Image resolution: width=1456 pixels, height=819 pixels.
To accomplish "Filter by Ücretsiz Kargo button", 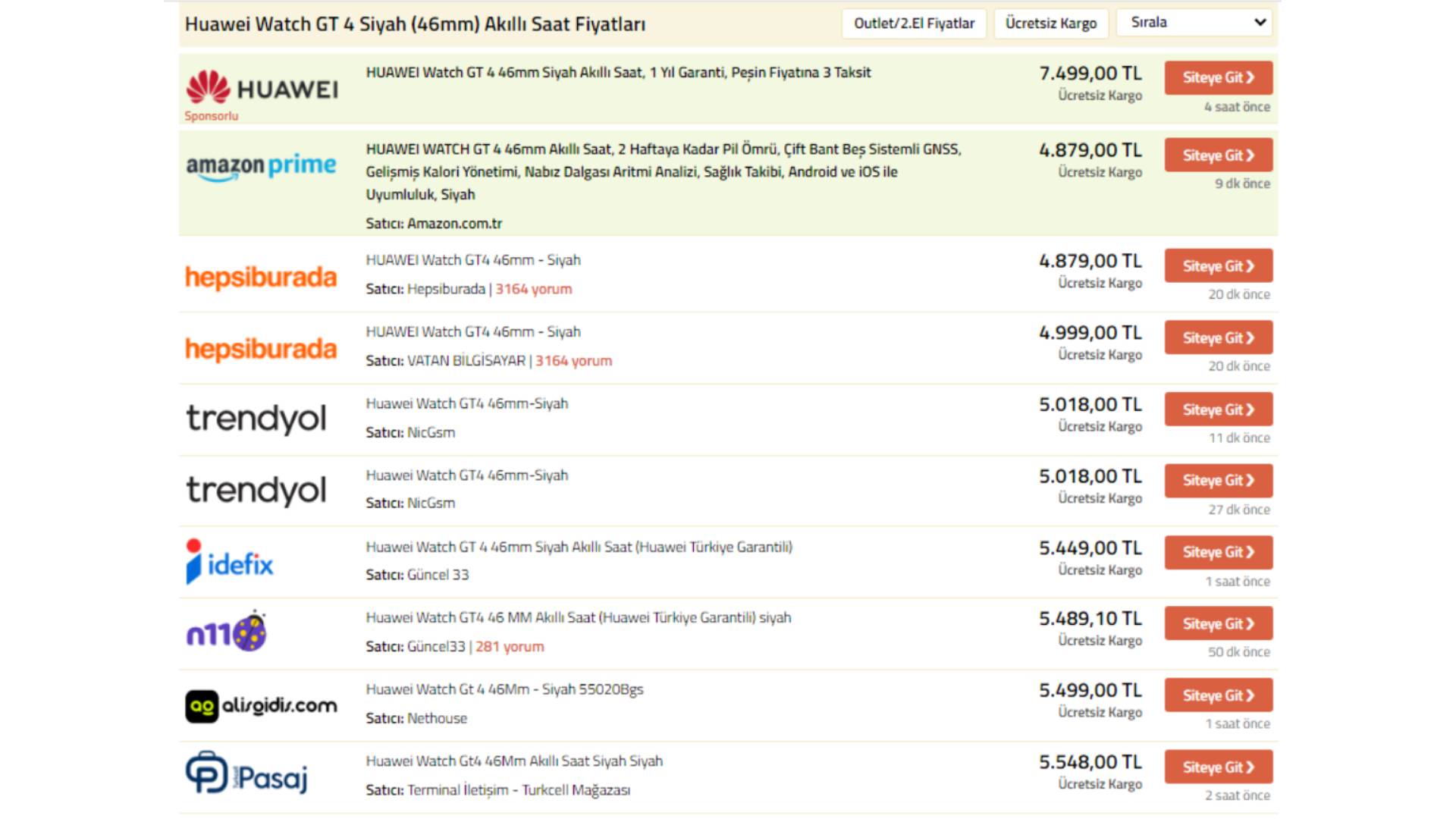I will coord(1051,24).
